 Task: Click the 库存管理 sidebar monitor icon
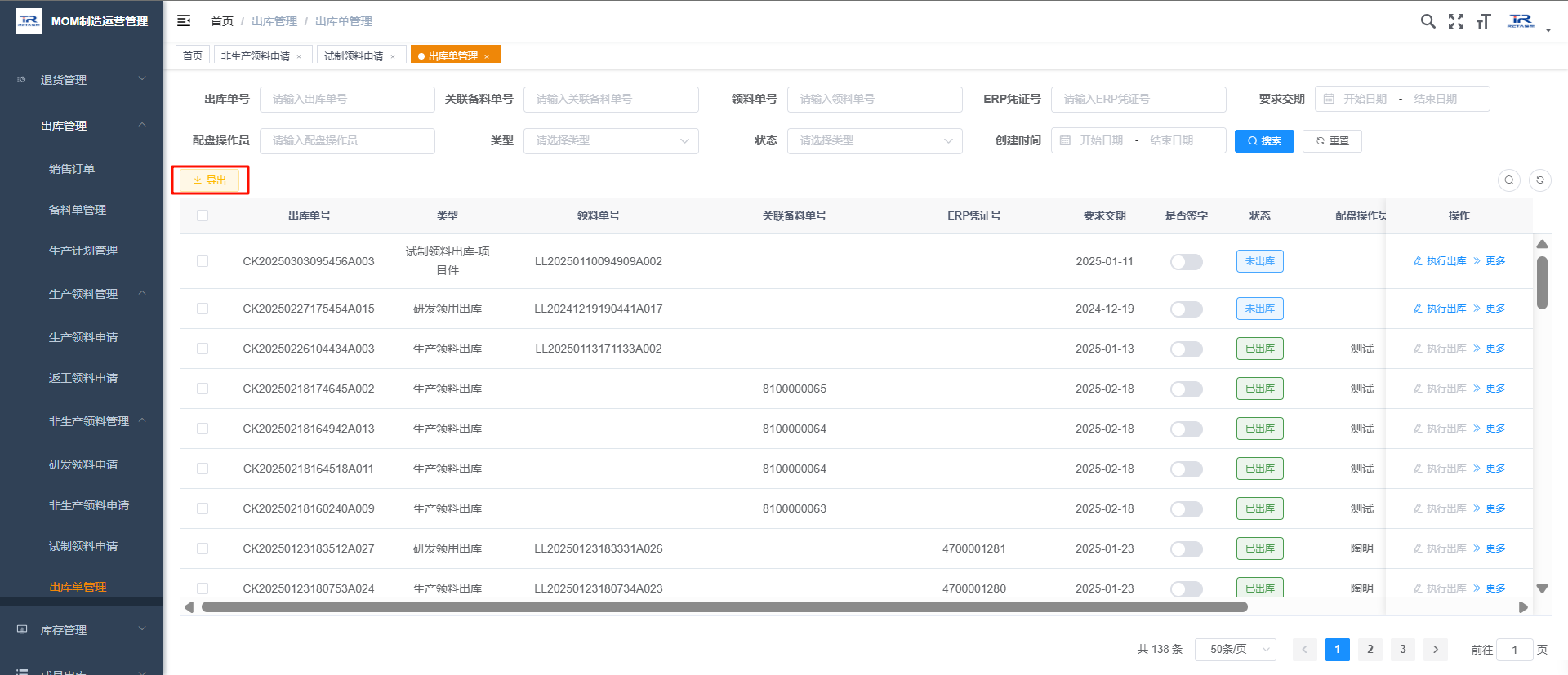[x=22, y=629]
